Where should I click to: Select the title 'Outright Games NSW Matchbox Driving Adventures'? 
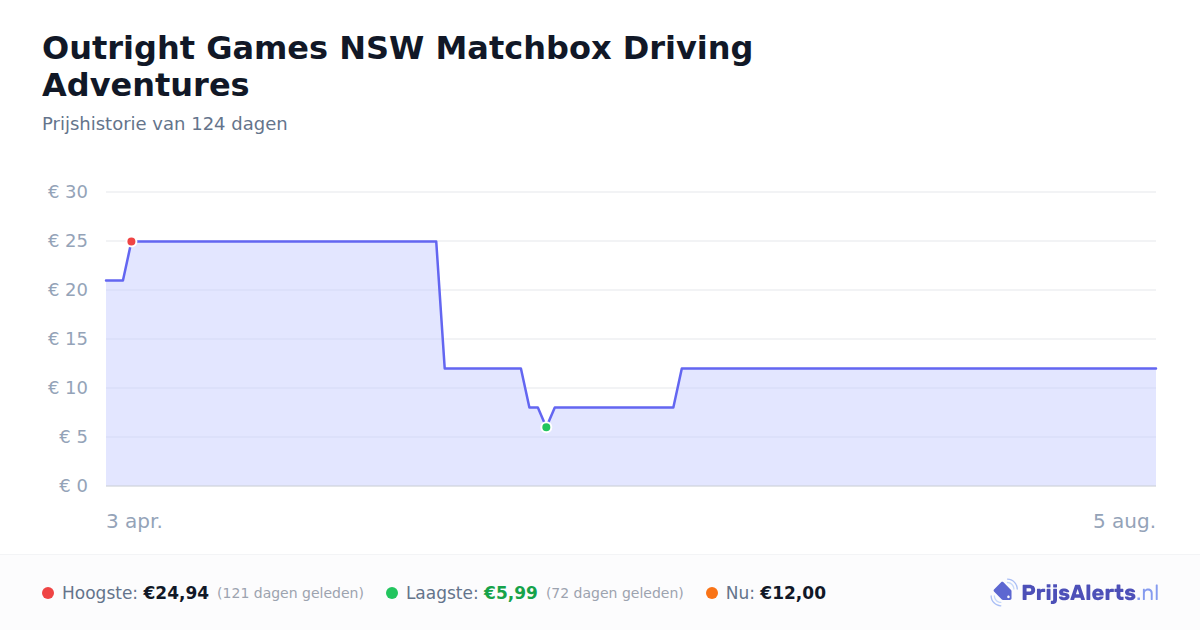coord(397,66)
